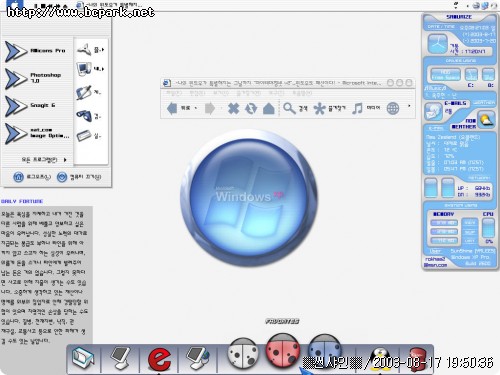Open the 보기 (View) menu in IE
The width and height of the screenshot is (500, 375).
pos(221,93)
